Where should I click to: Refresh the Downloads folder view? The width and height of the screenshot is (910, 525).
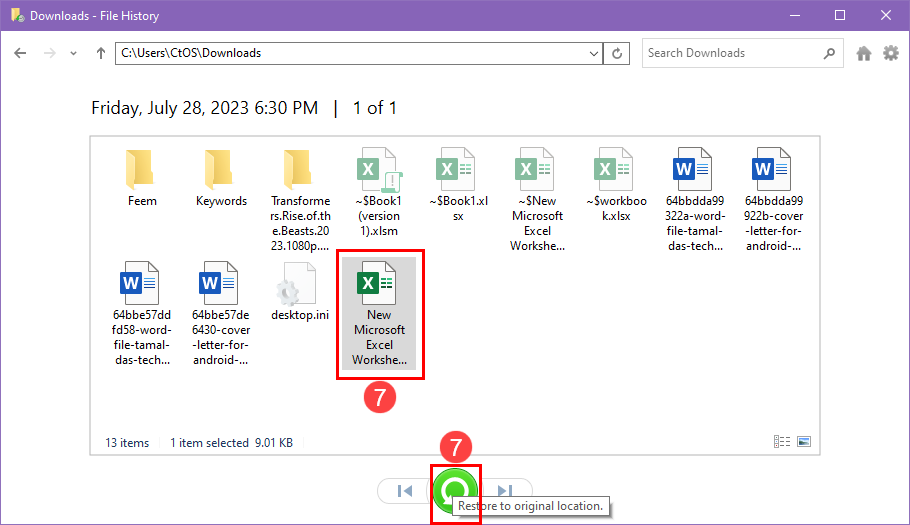click(x=616, y=53)
